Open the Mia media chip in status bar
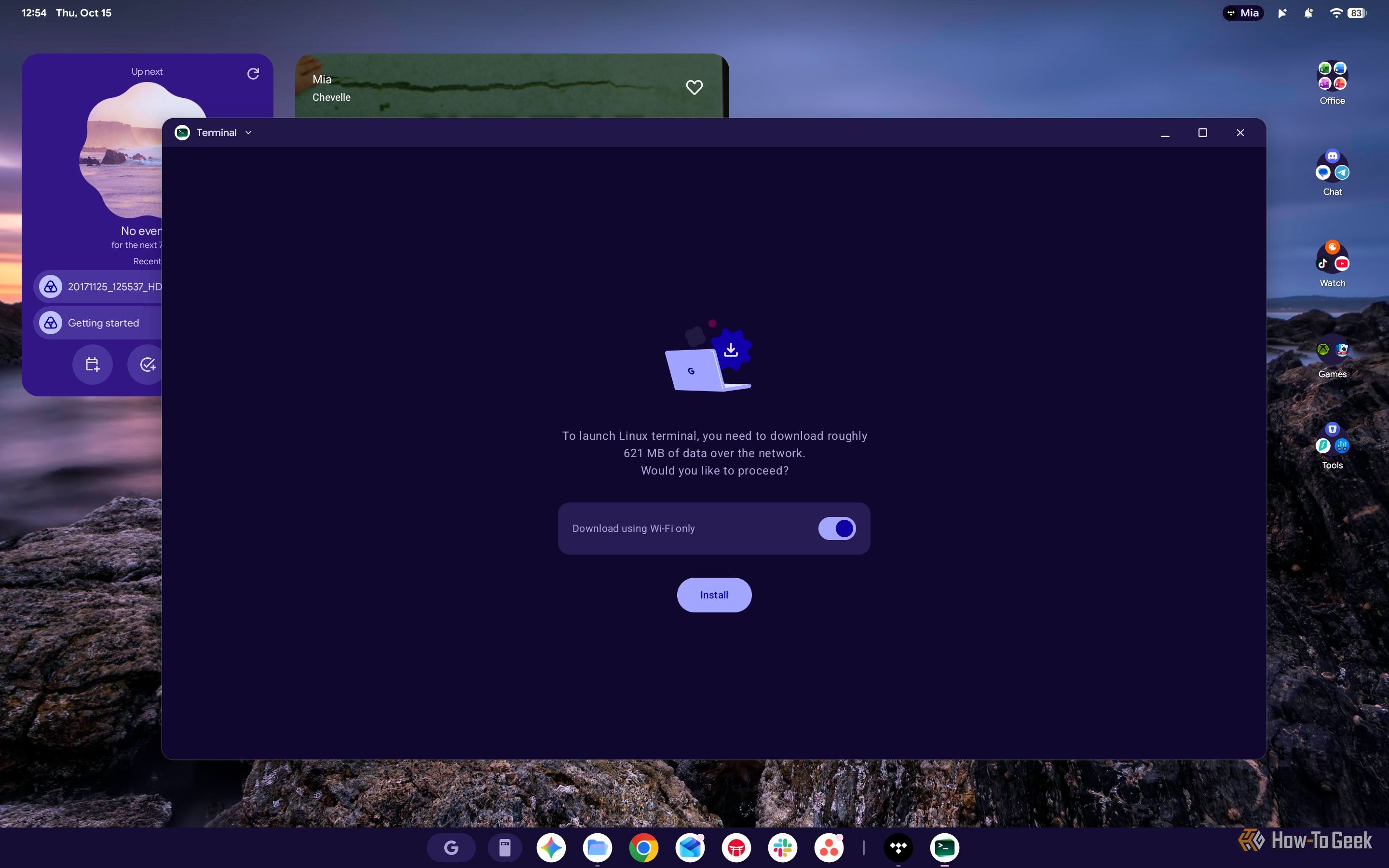Image resolution: width=1389 pixels, height=868 pixels. [x=1243, y=13]
